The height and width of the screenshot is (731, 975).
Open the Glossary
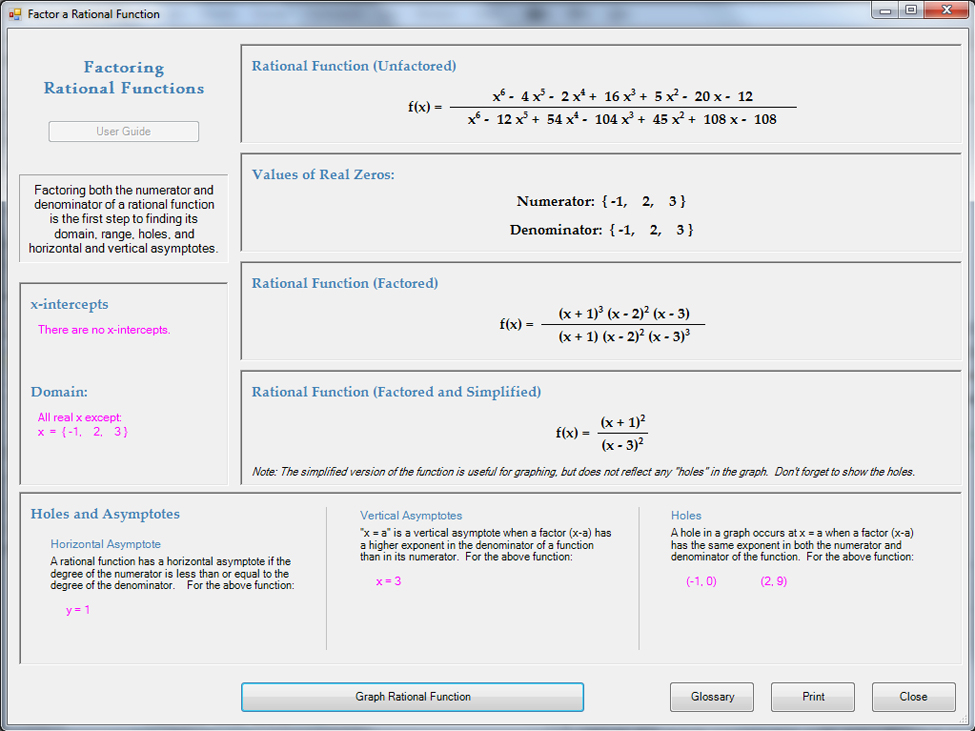pyautogui.click(x=712, y=697)
